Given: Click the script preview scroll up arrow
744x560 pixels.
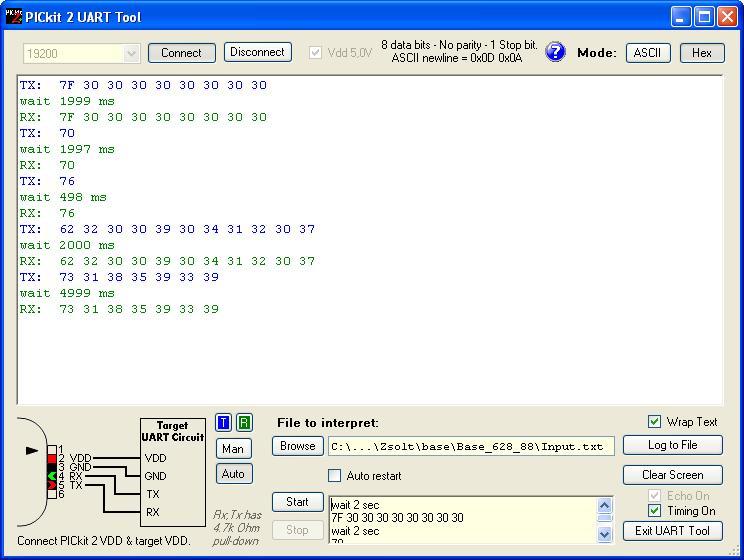Looking at the screenshot, I should coord(604,505).
